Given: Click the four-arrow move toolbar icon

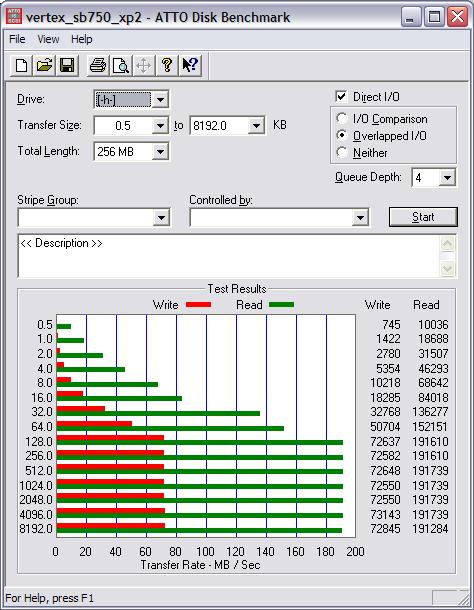Looking at the screenshot, I should [x=144, y=65].
